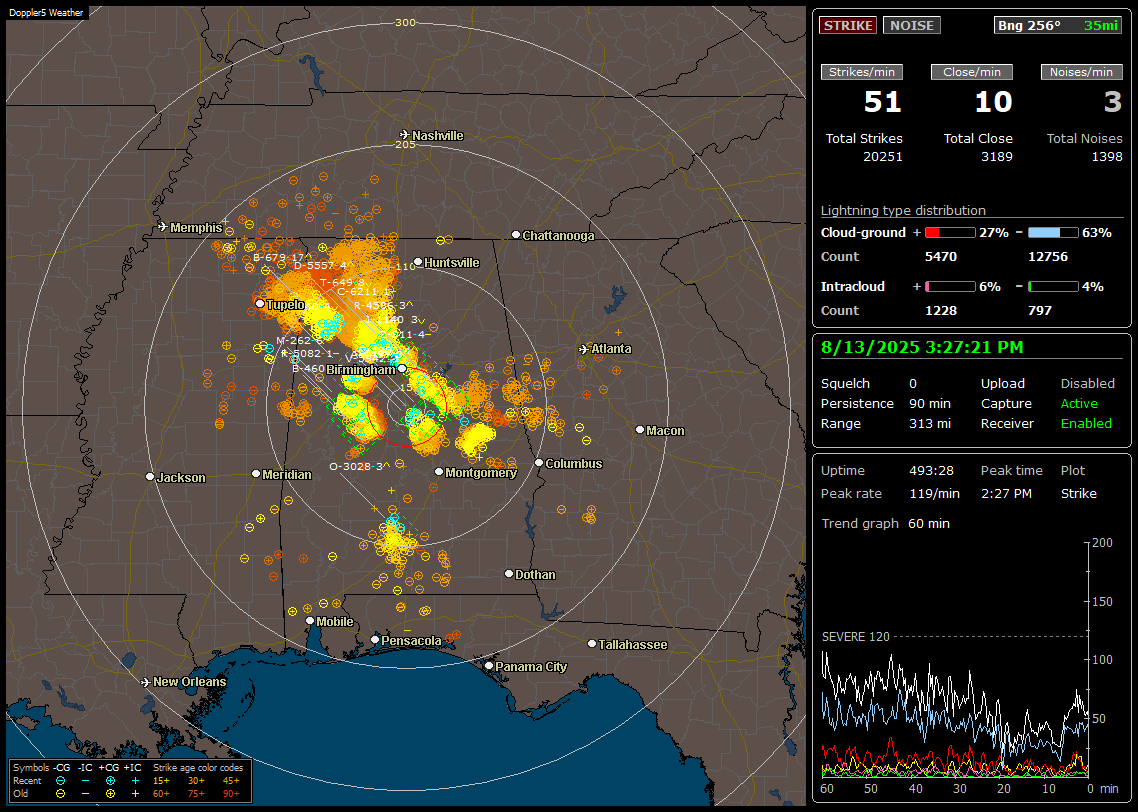Click the Squelch value 0

point(913,383)
